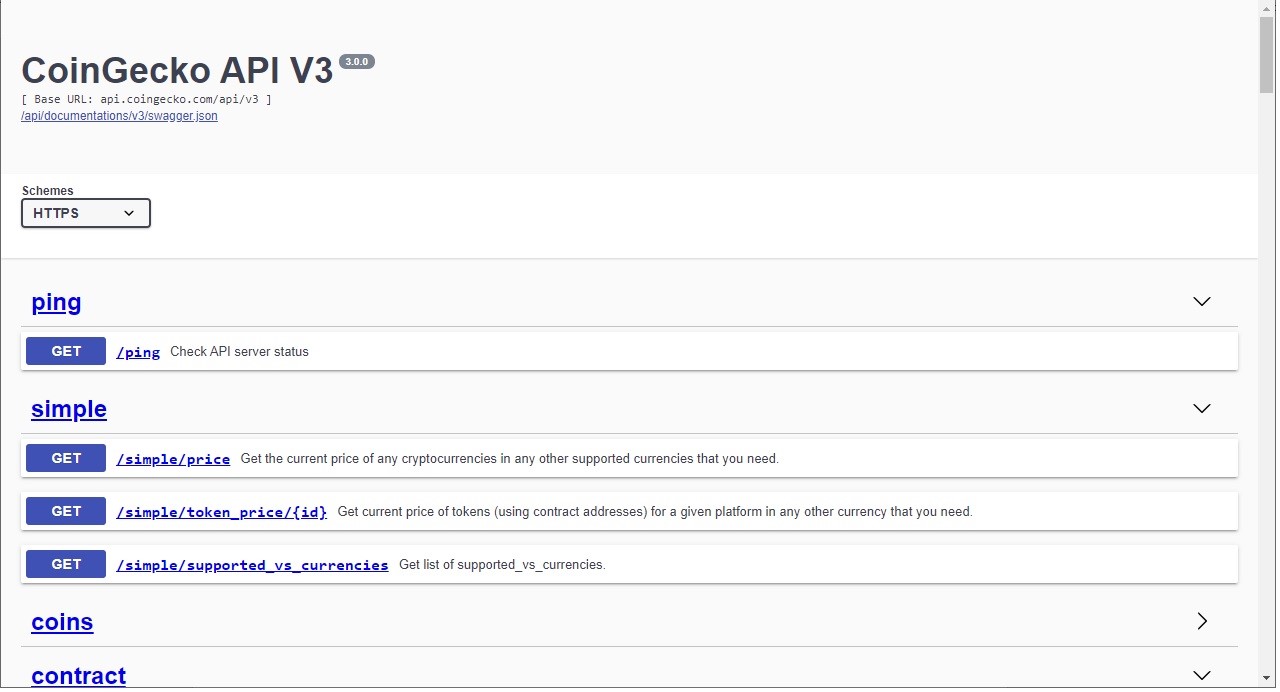Click GET button for /simple/supported_vs_currencies
The width and height of the screenshot is (1280, 692).
click(x=66, y=564)
